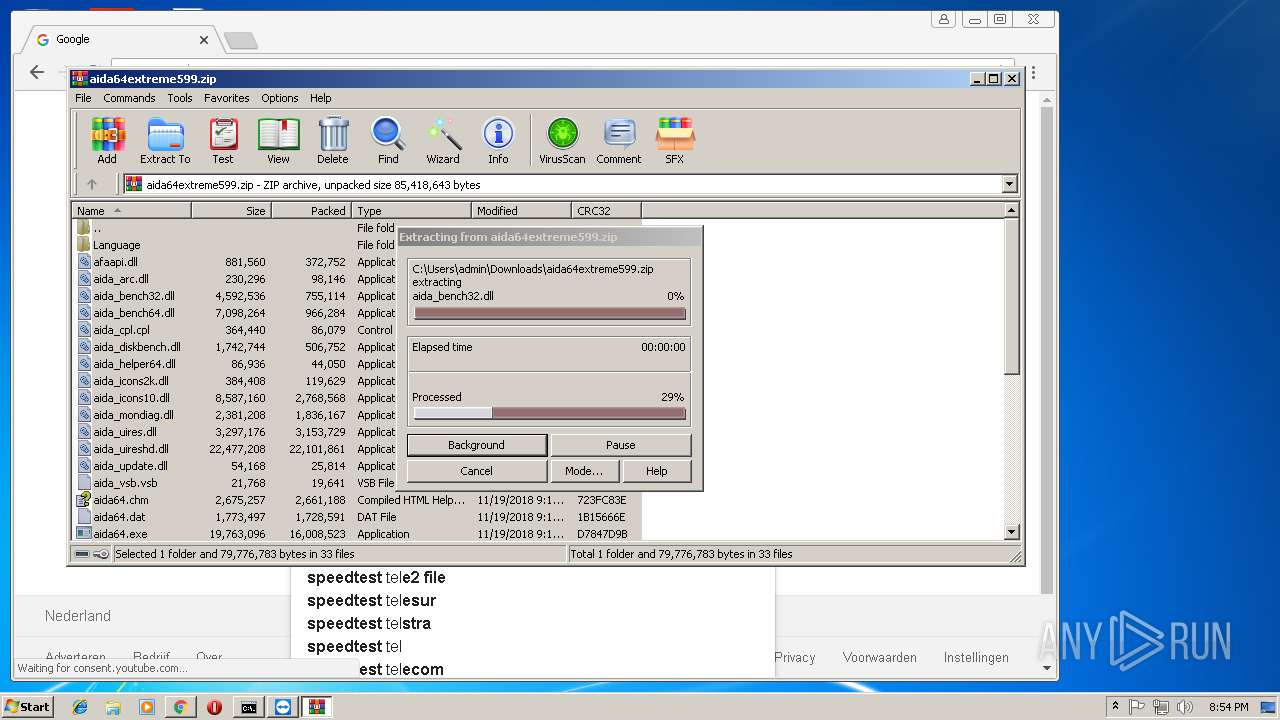Click the Add toolbar icon in WinRAR
This screenshot has height=720, width=1280.
(x=107, y=141)
